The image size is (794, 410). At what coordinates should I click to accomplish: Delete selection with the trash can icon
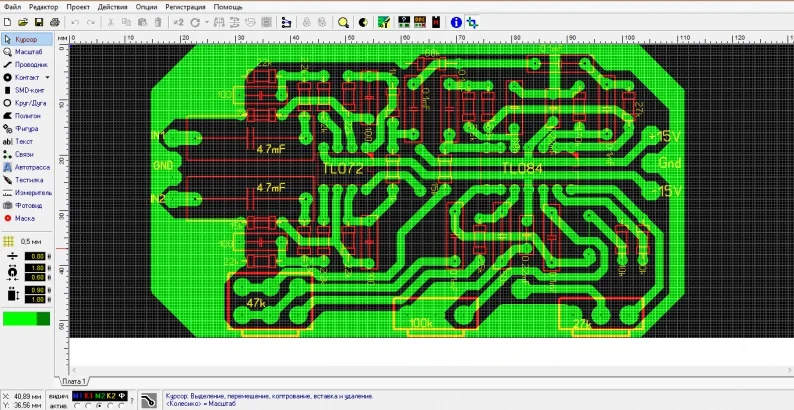158,22
